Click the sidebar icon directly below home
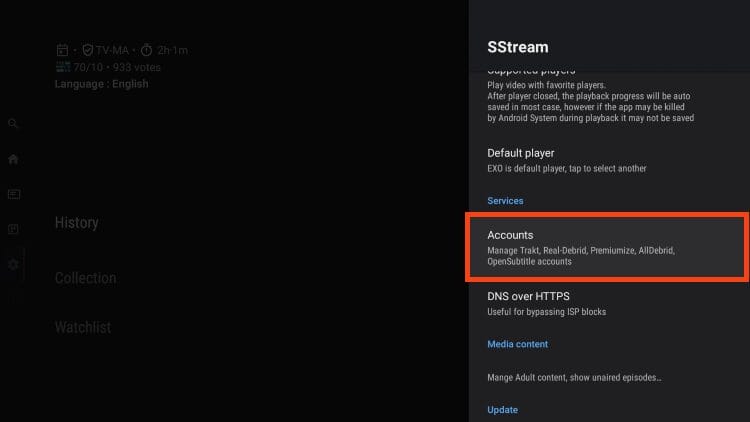750x422 pixels. pos(13,194)
